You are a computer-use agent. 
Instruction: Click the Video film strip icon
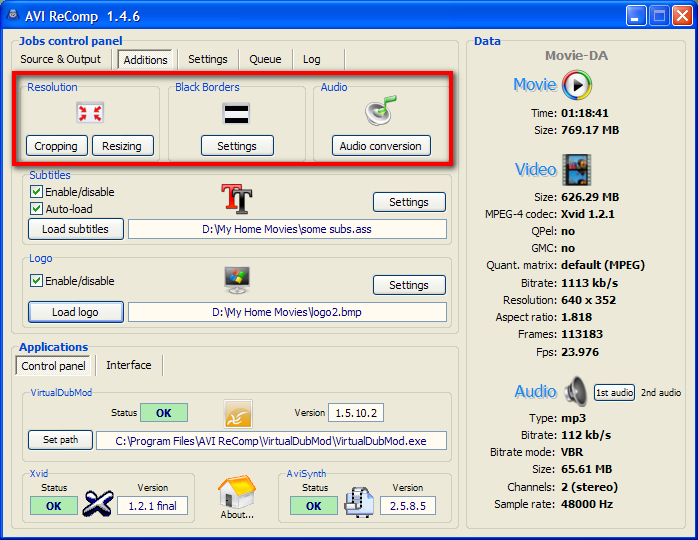pos(578,169)
